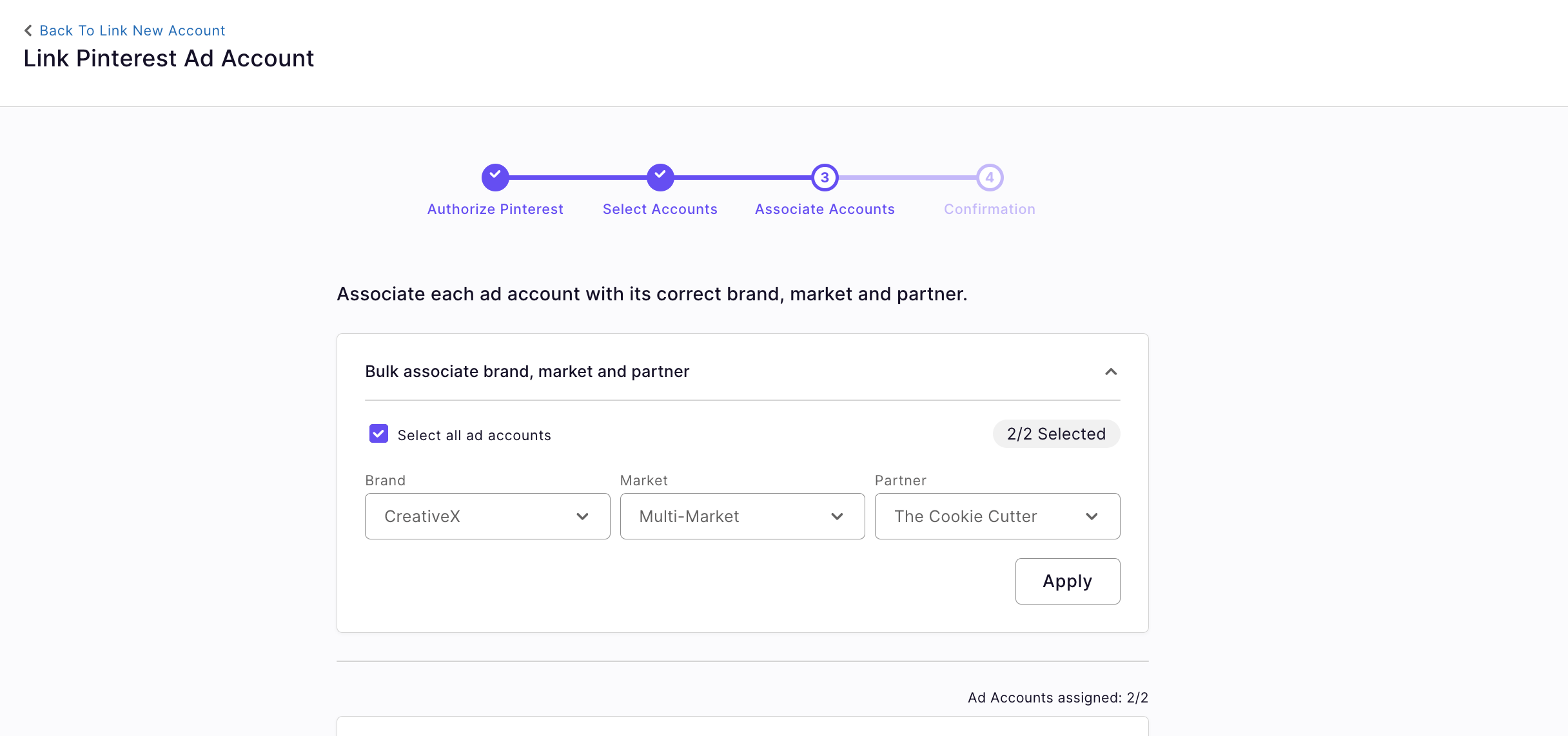The image size is (1568, 736).
Task: Click the step 3 circle indicator
Action: [x=825, y=177]
